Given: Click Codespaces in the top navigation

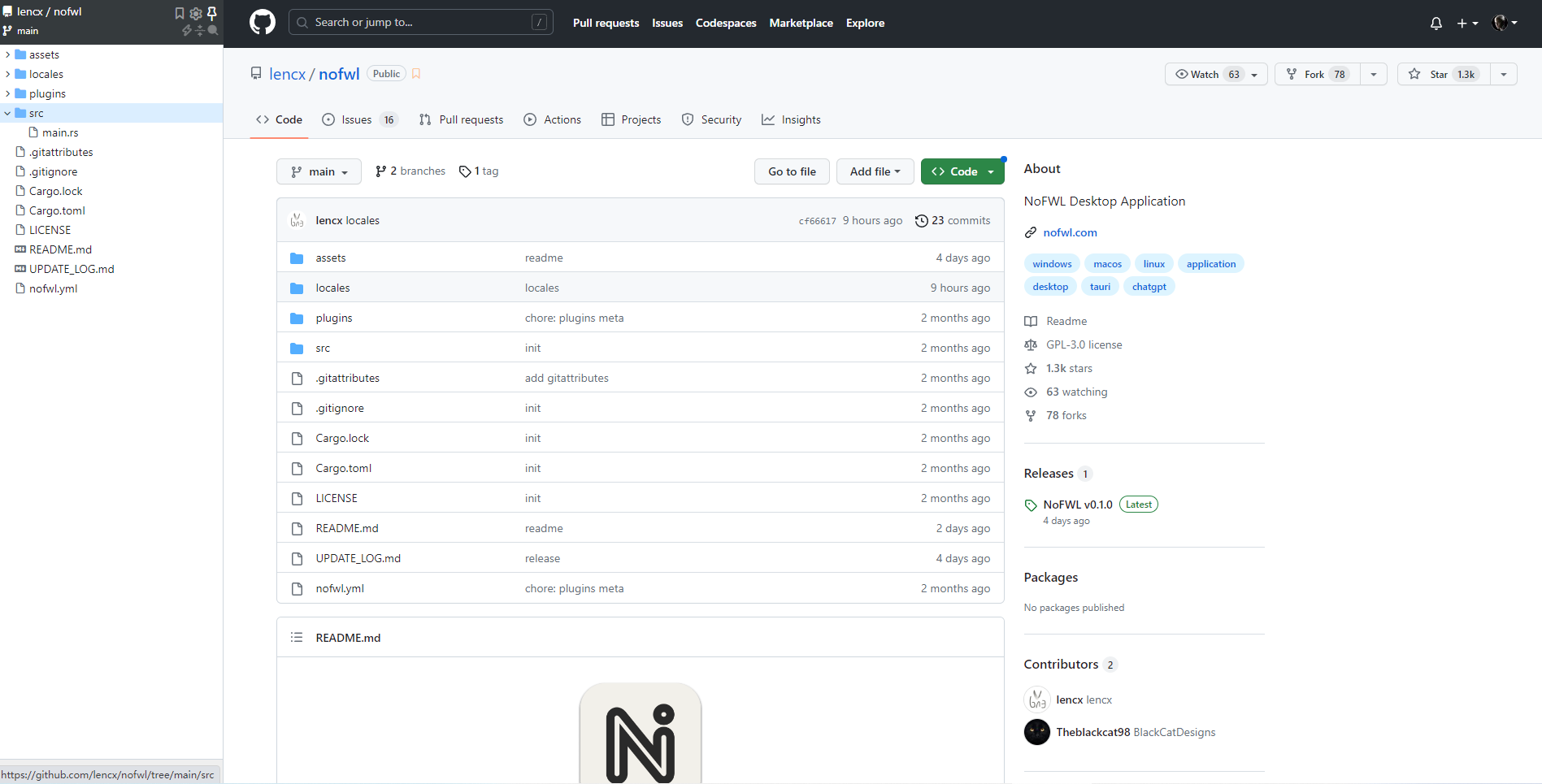Looking at the screenshot, I should pos(726,24).
